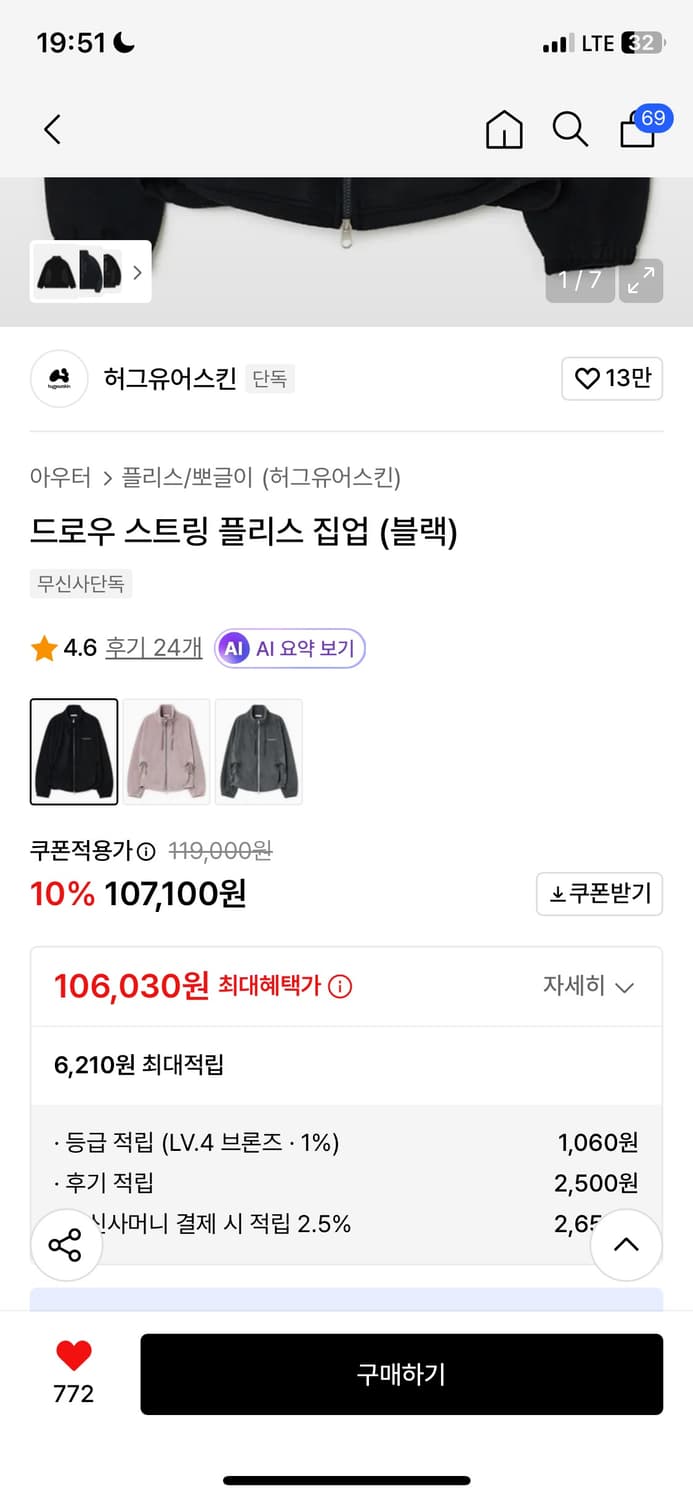Toggle the product like heart showing 772
The image size is (693, 1500).
(x=72, y=1360)
